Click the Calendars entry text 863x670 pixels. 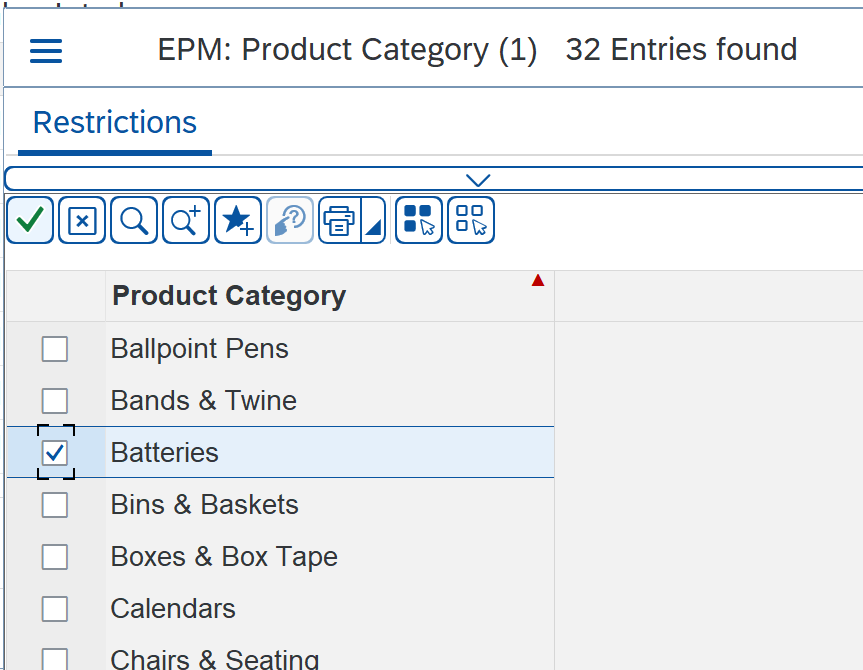click(173, 609)
